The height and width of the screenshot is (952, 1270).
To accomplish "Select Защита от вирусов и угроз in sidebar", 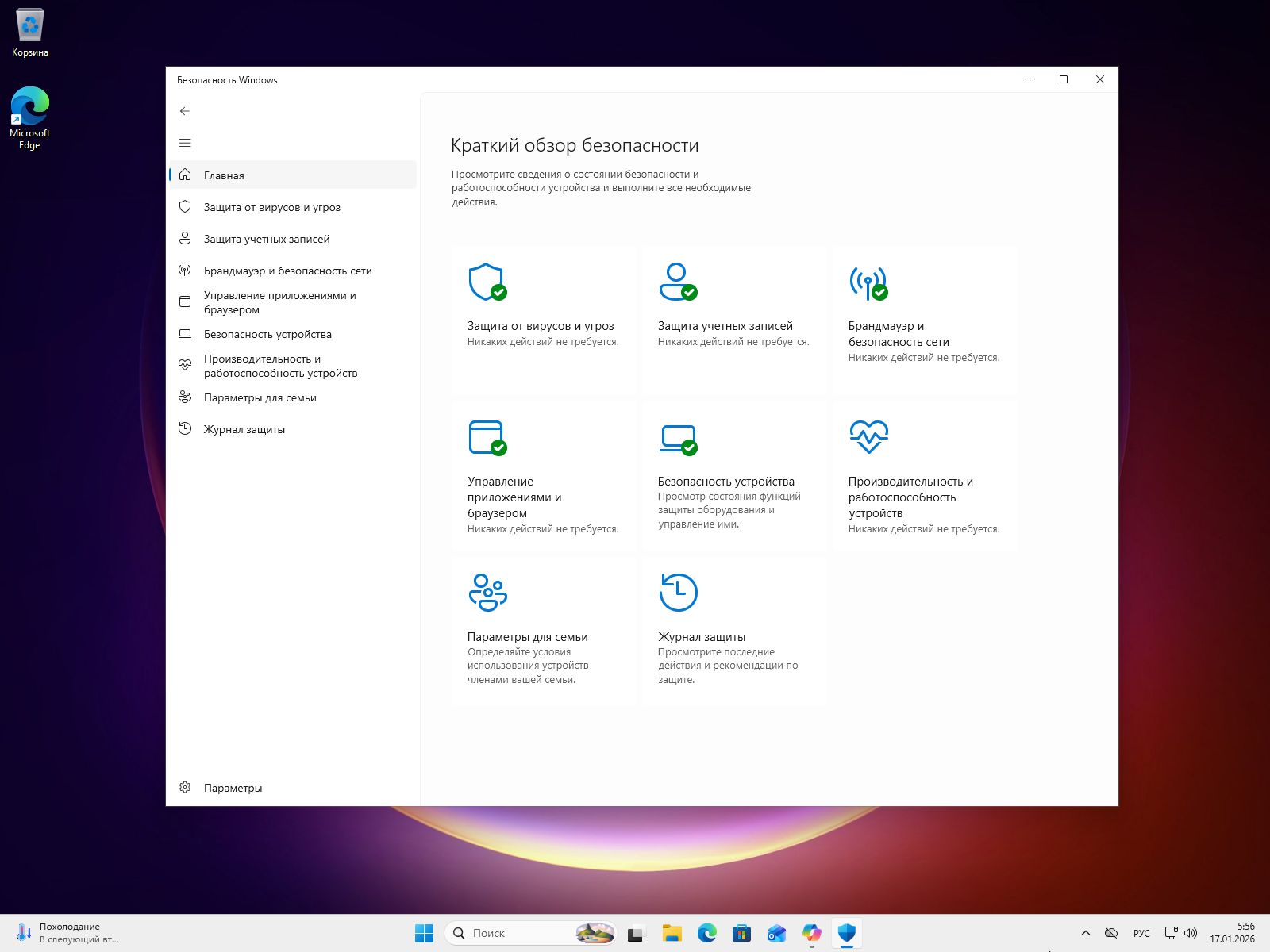I will click(x=271, y=207).
